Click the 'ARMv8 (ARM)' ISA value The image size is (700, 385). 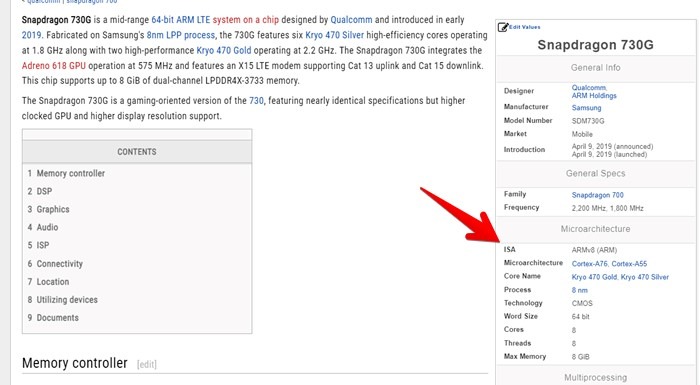click(594, 250)
